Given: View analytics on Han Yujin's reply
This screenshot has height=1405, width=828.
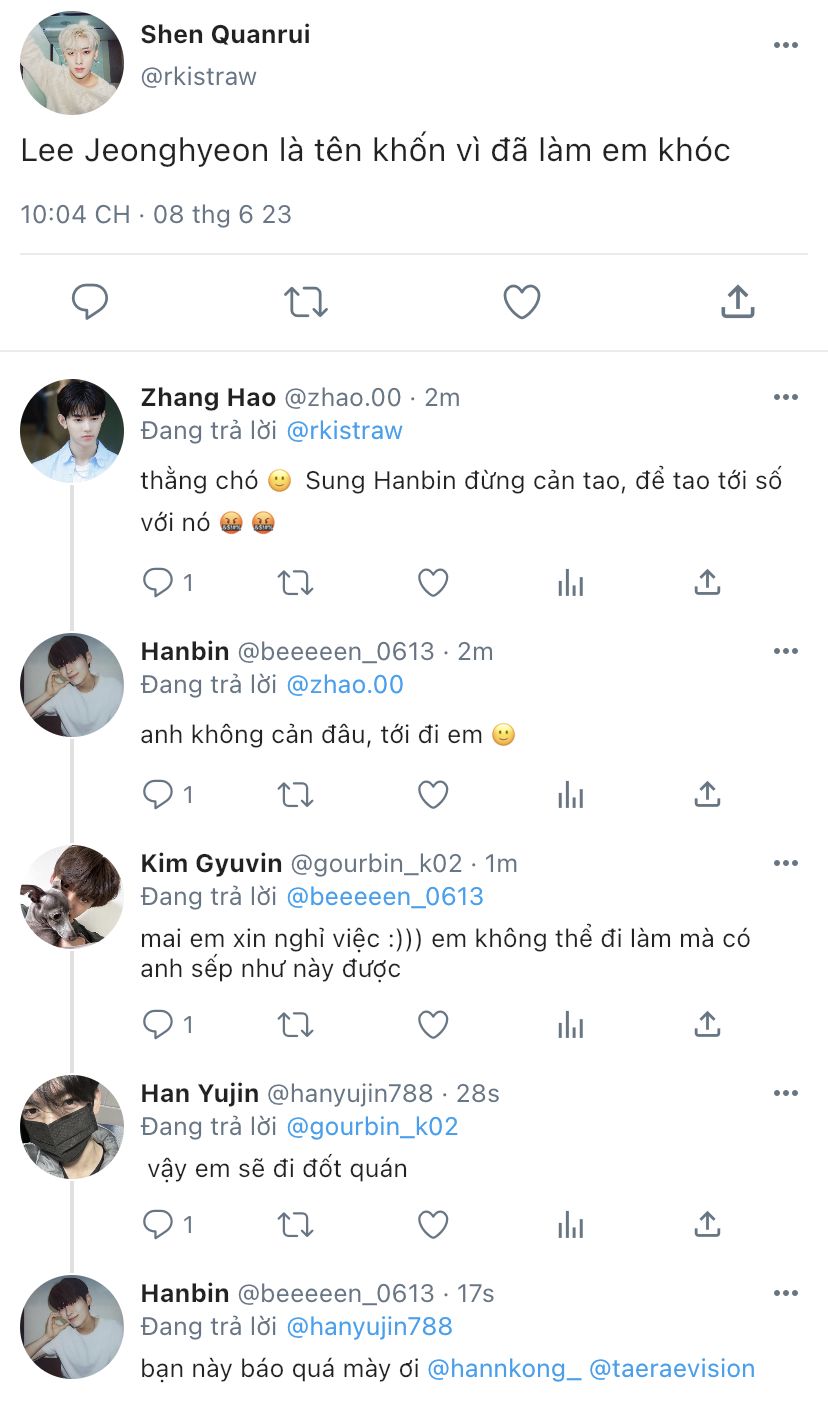Looking at the screenshot, I should tap(570, 1224).
